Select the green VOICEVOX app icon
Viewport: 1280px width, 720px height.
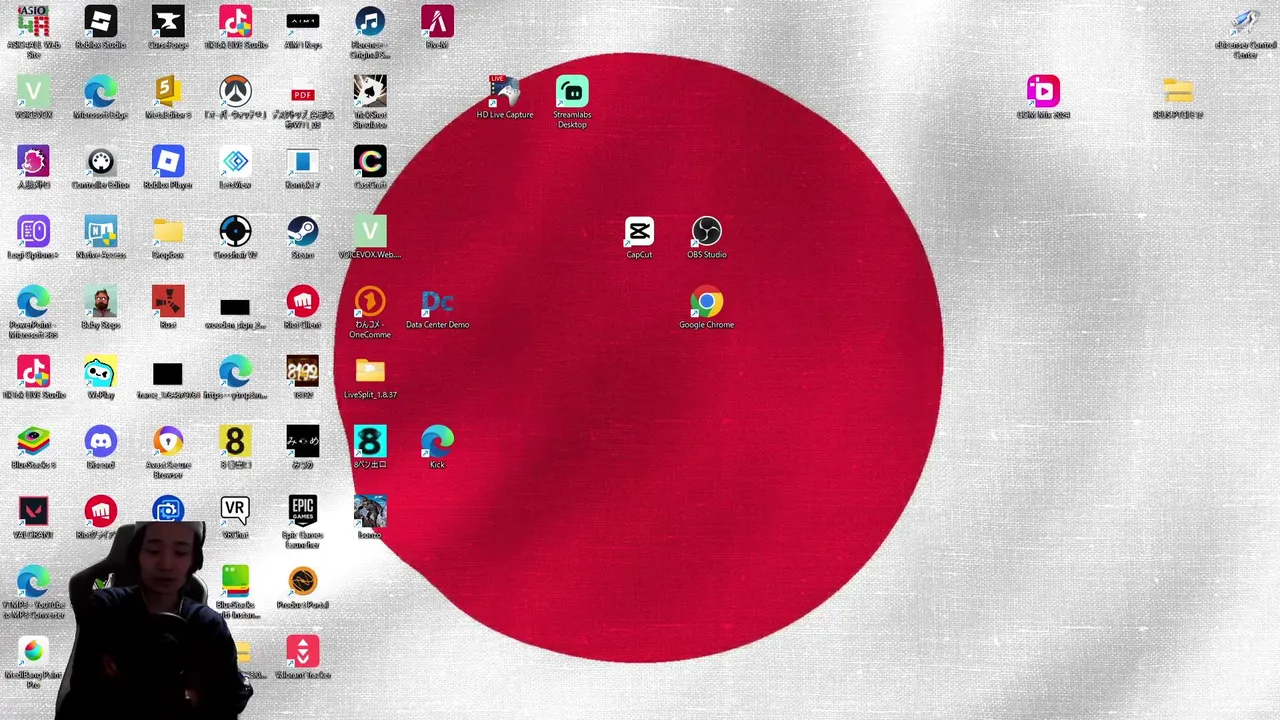click(33, 92)
